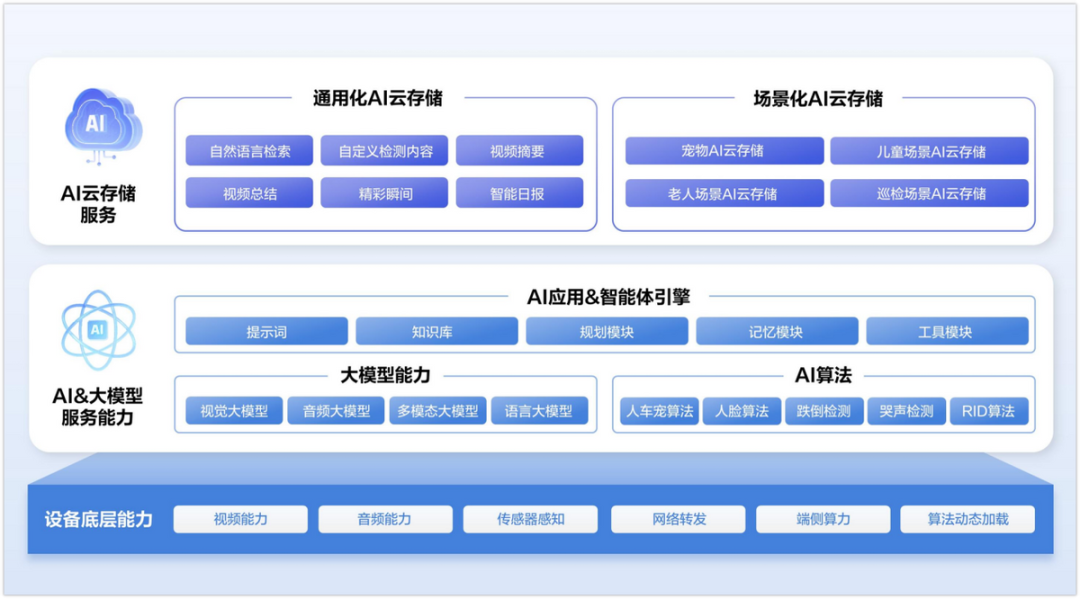Image resolution: width=1080 pixels, height=599 pixels.
Task: Open the 知识库 module
Action: click(x=437, y=331)
